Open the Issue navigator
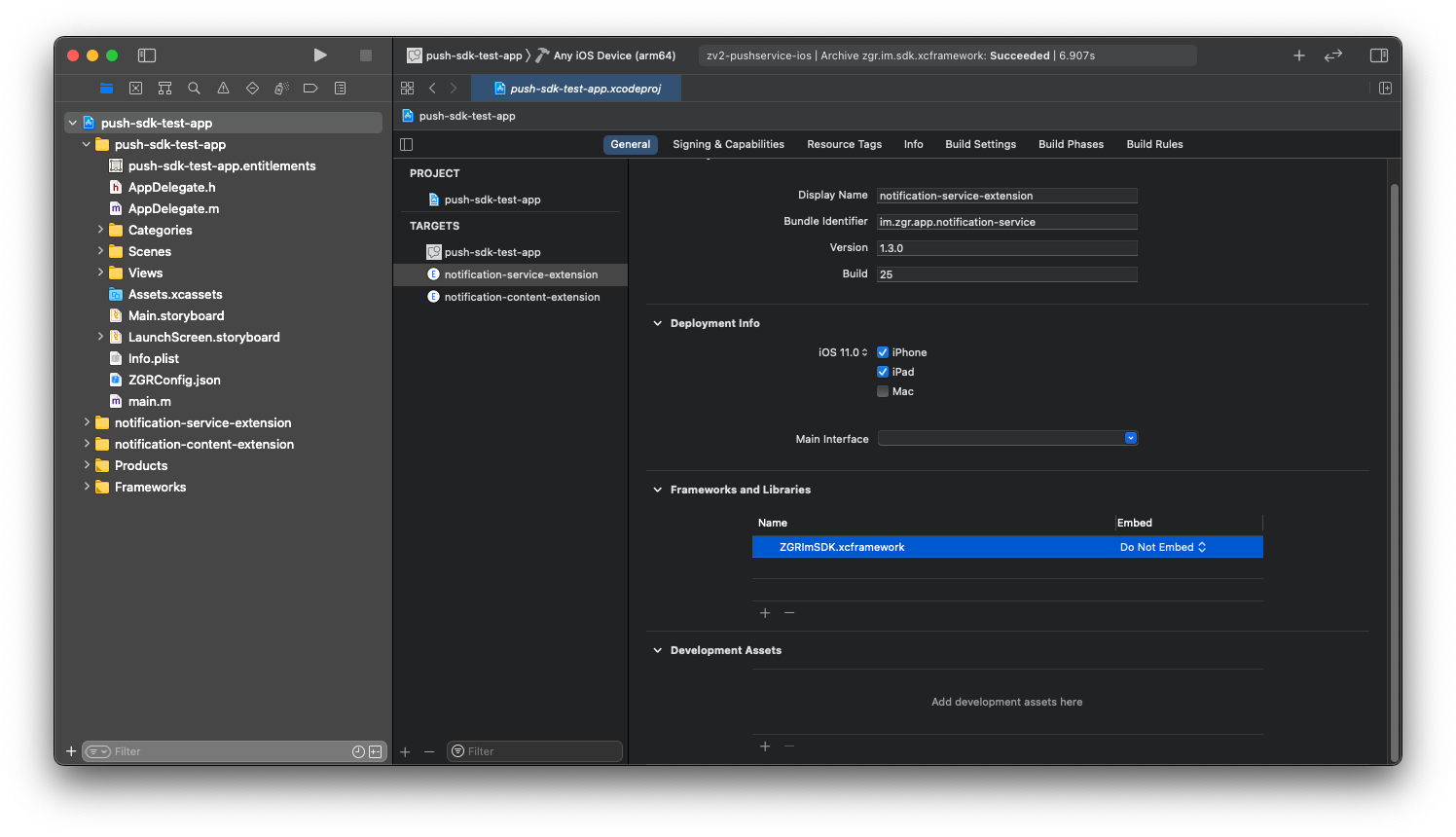The width and height of the screenshot is (1456, 837). pos(223,89)
